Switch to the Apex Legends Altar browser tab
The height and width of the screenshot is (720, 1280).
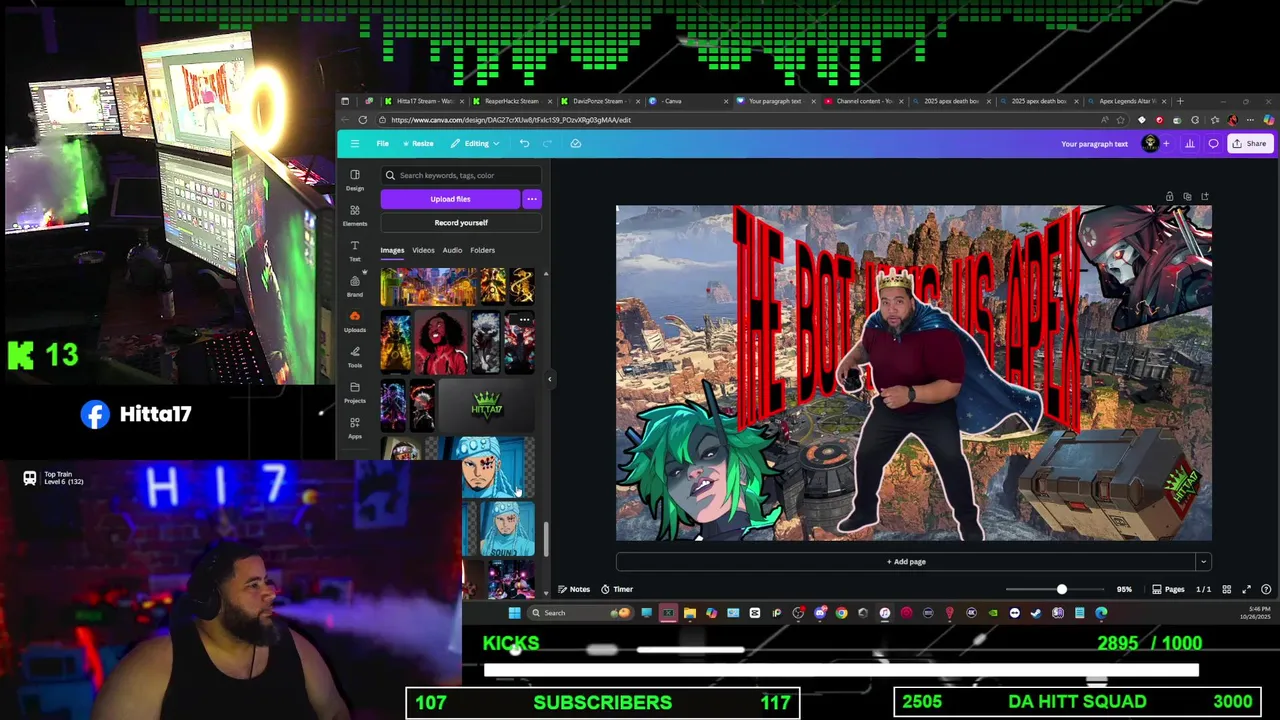click(x=1127, y=101)
